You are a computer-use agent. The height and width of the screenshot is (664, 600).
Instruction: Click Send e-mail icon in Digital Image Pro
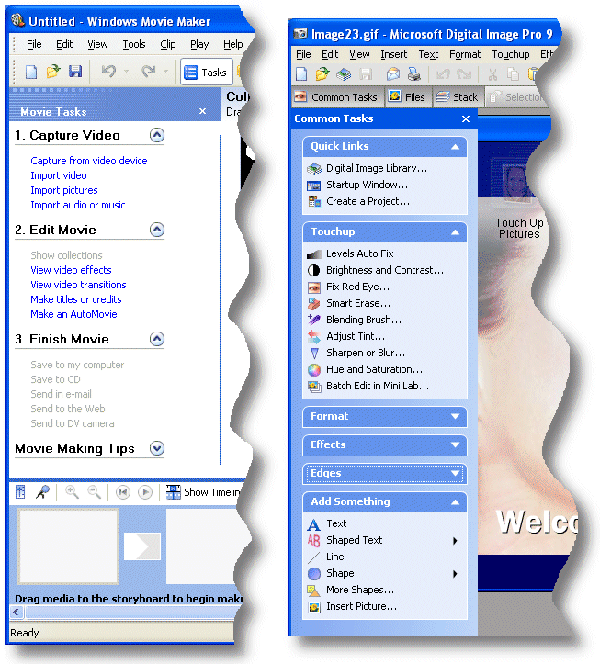point(393,75)
